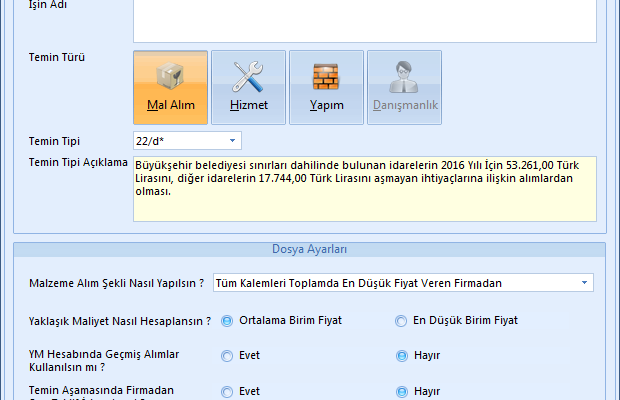Select En Düşük Birim Fiyat radio option
Image resolution: width=620 pixels, height=400 pixels.
(x=402, y=321)
